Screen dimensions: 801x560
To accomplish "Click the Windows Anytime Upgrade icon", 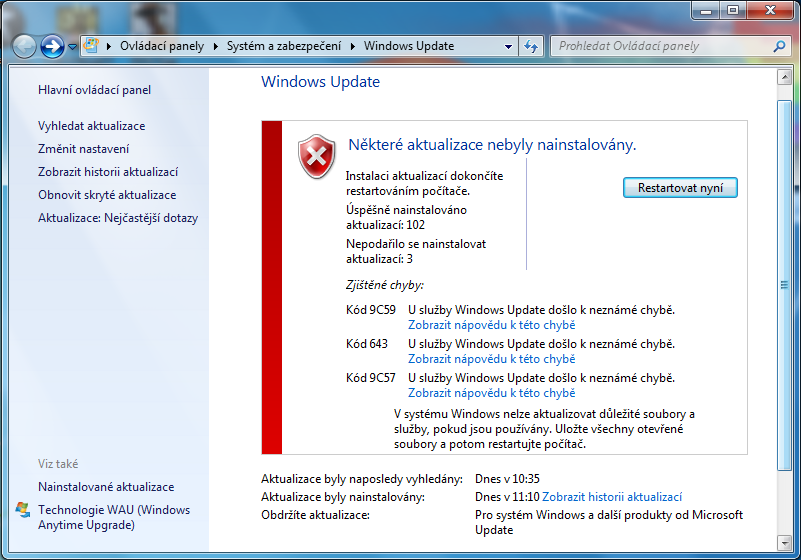I will point(23,510).
